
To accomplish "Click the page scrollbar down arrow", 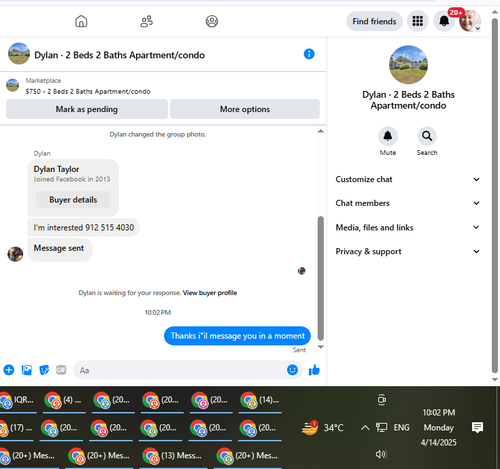I will tap(495, 379).
